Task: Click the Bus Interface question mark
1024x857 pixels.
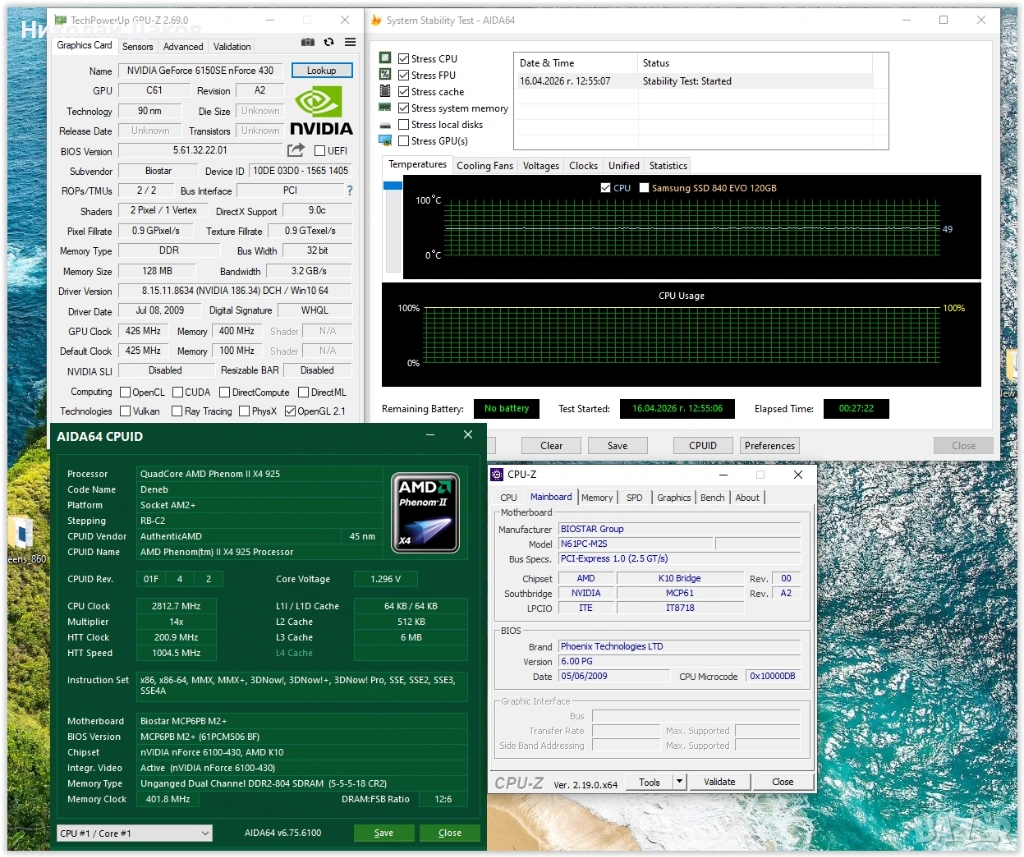Action: tap(349, 190)
